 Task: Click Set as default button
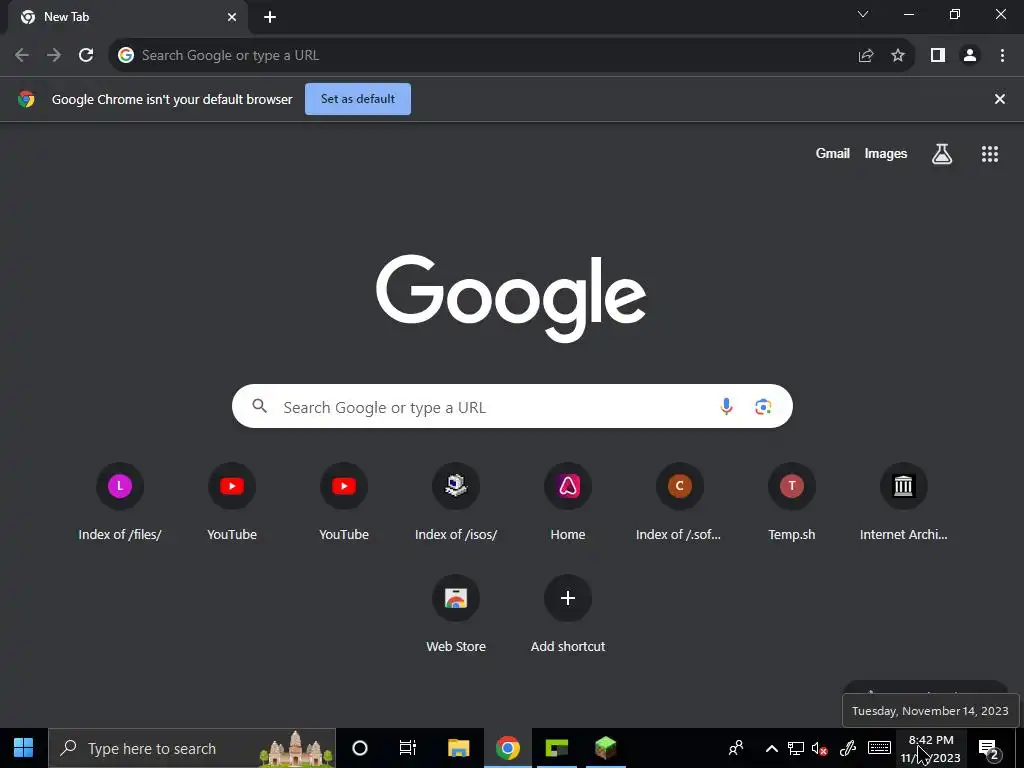coord(358,99)
